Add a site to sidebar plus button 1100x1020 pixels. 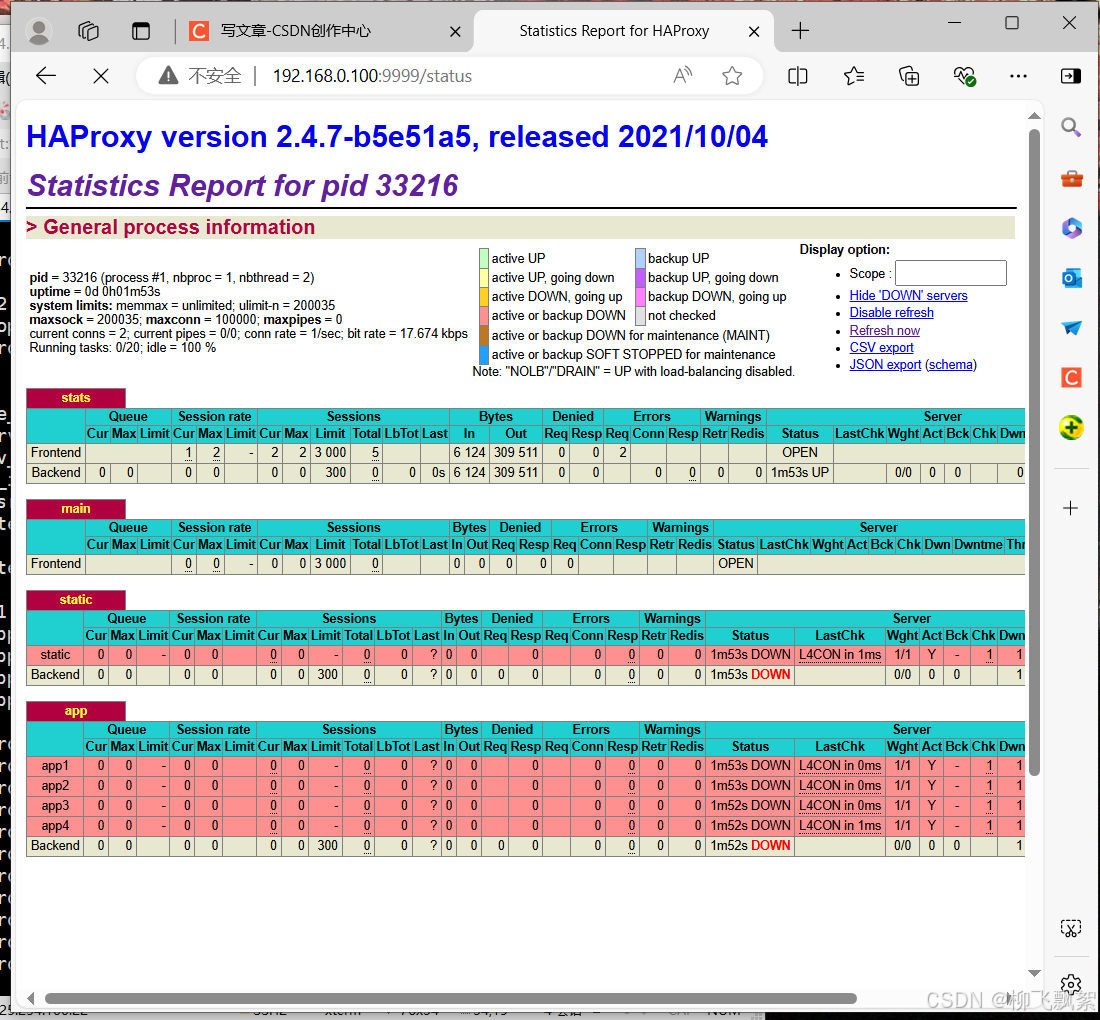pos(1071,508)
